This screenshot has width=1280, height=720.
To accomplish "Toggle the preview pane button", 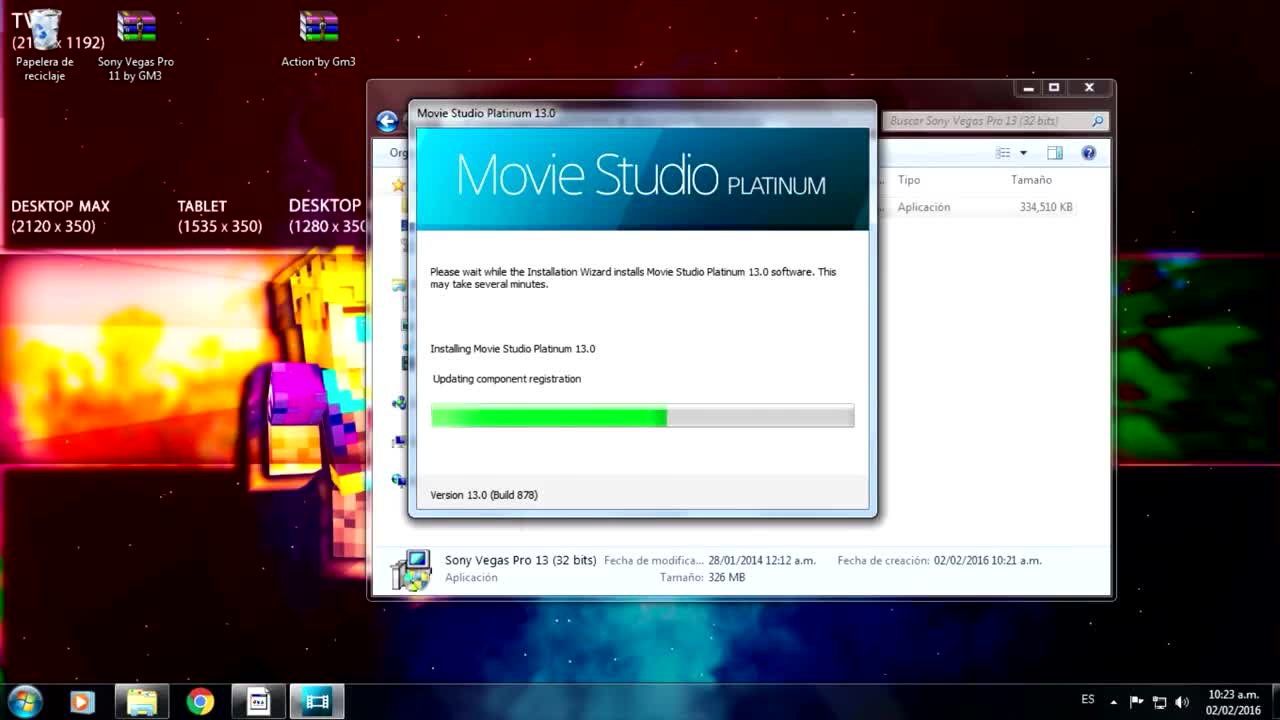I will coord(1054,153).
